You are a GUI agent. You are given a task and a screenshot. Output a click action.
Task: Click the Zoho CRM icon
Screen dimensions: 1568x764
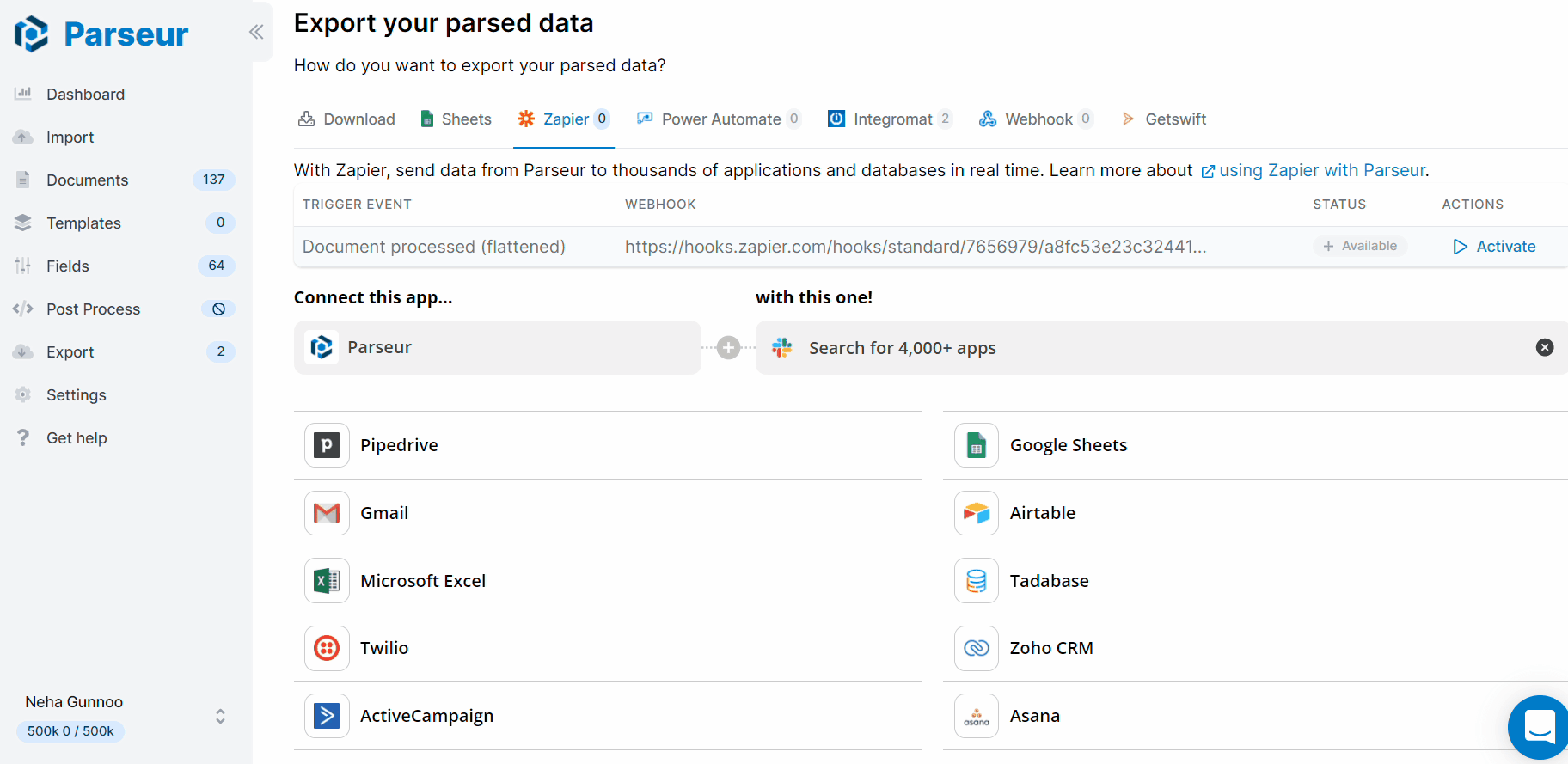click(x=977, y=648)
